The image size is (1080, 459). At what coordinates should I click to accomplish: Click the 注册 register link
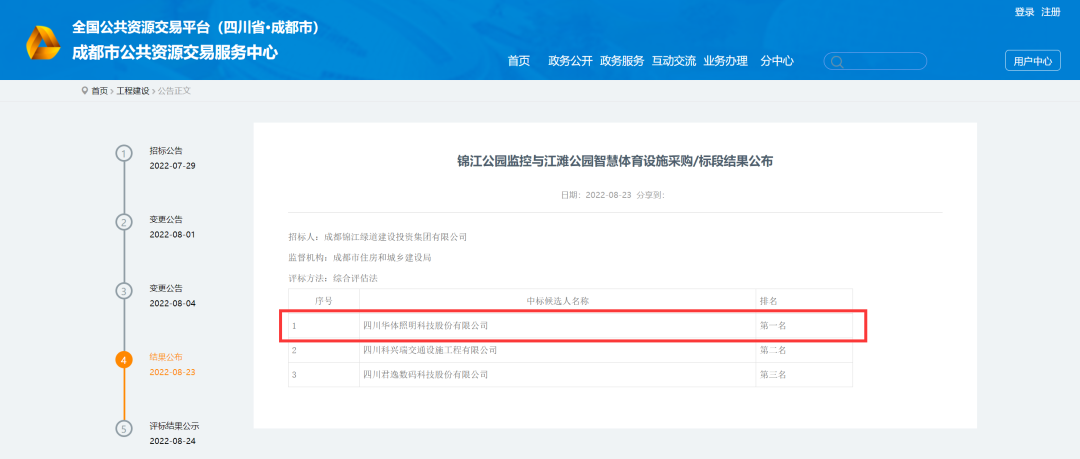click(1051, 12)
